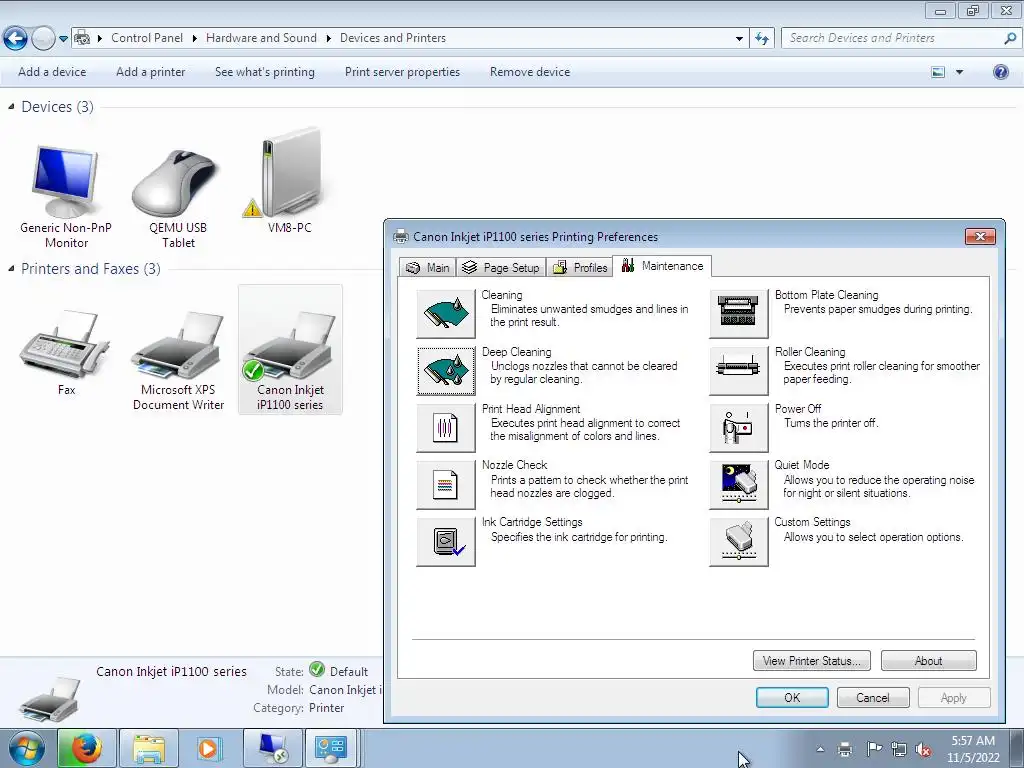Start Bottom Plate Cleaning icon
Viewport: 1024px width, 768px height.
point(739,314)
